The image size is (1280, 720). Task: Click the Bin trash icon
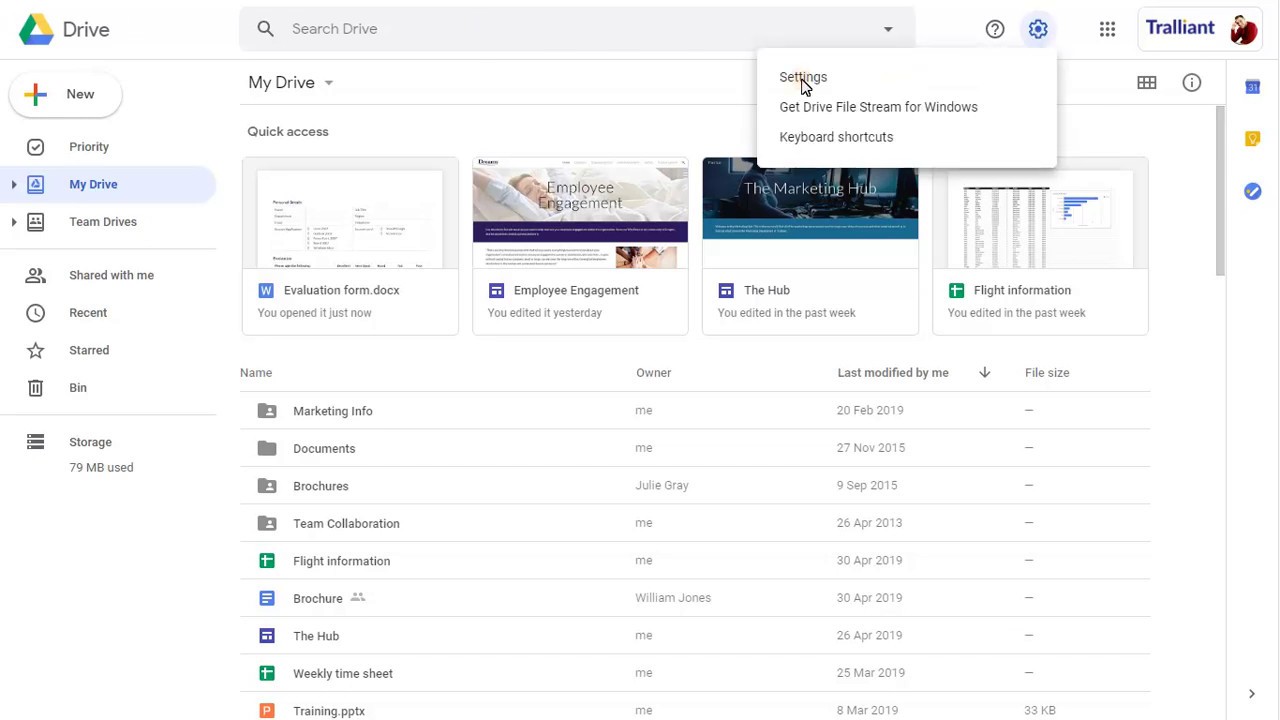[x=35, y=388]
